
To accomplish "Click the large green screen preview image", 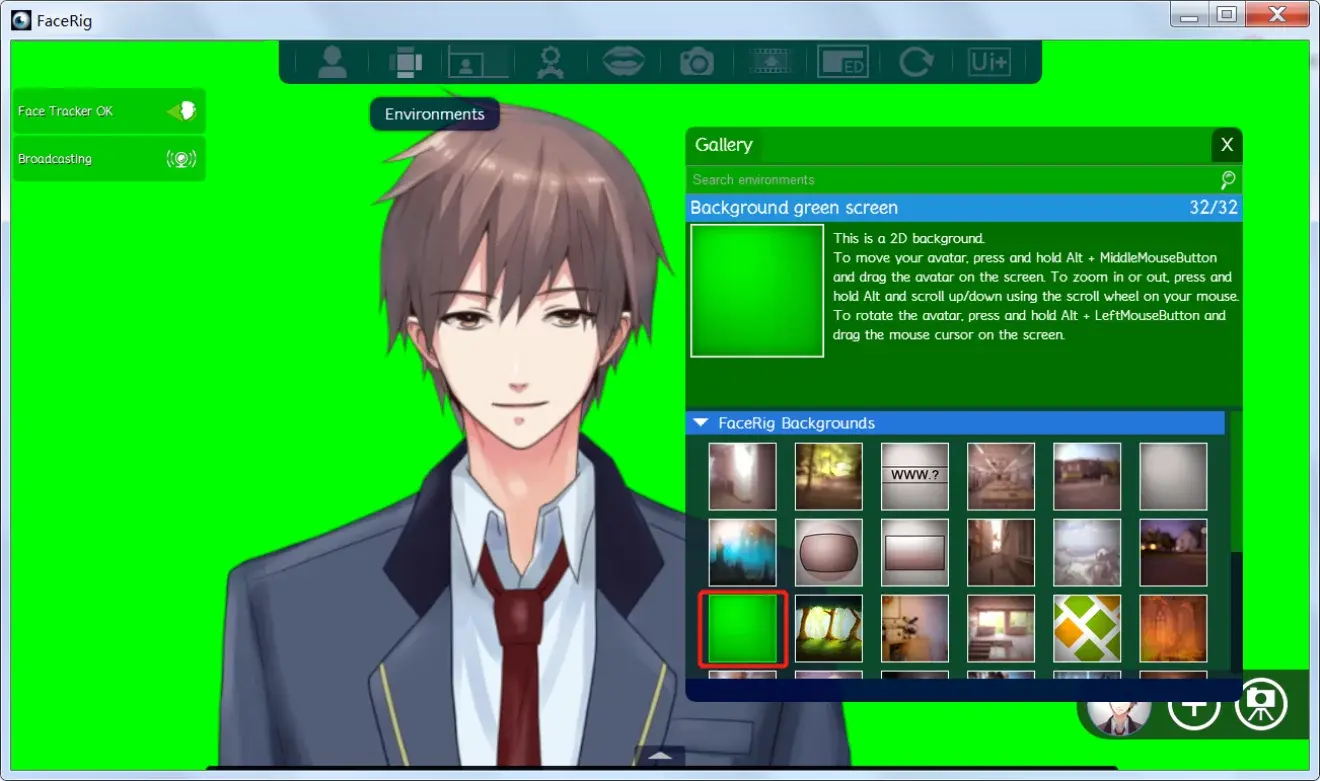I will [757, 290].
